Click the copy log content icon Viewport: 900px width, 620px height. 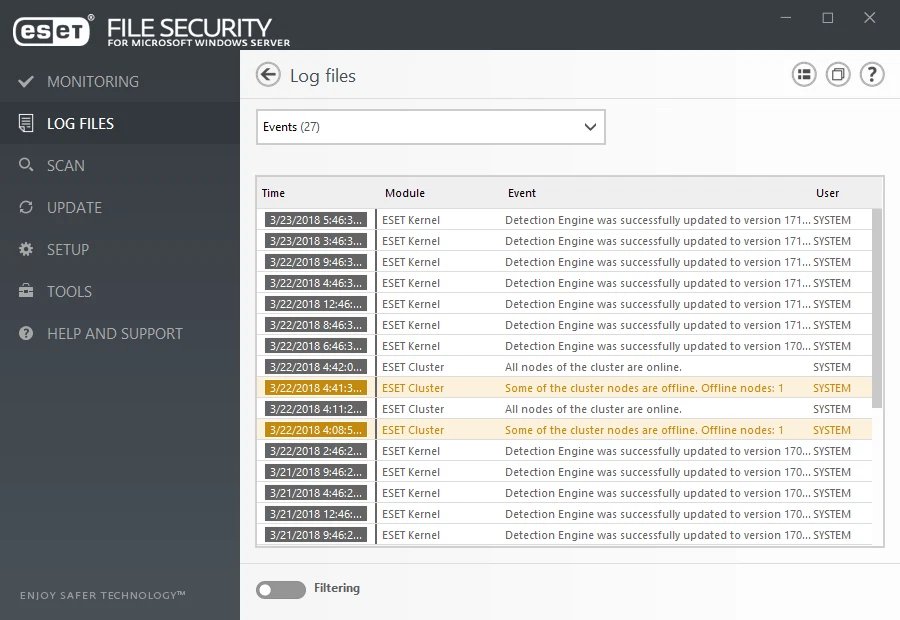838,74
